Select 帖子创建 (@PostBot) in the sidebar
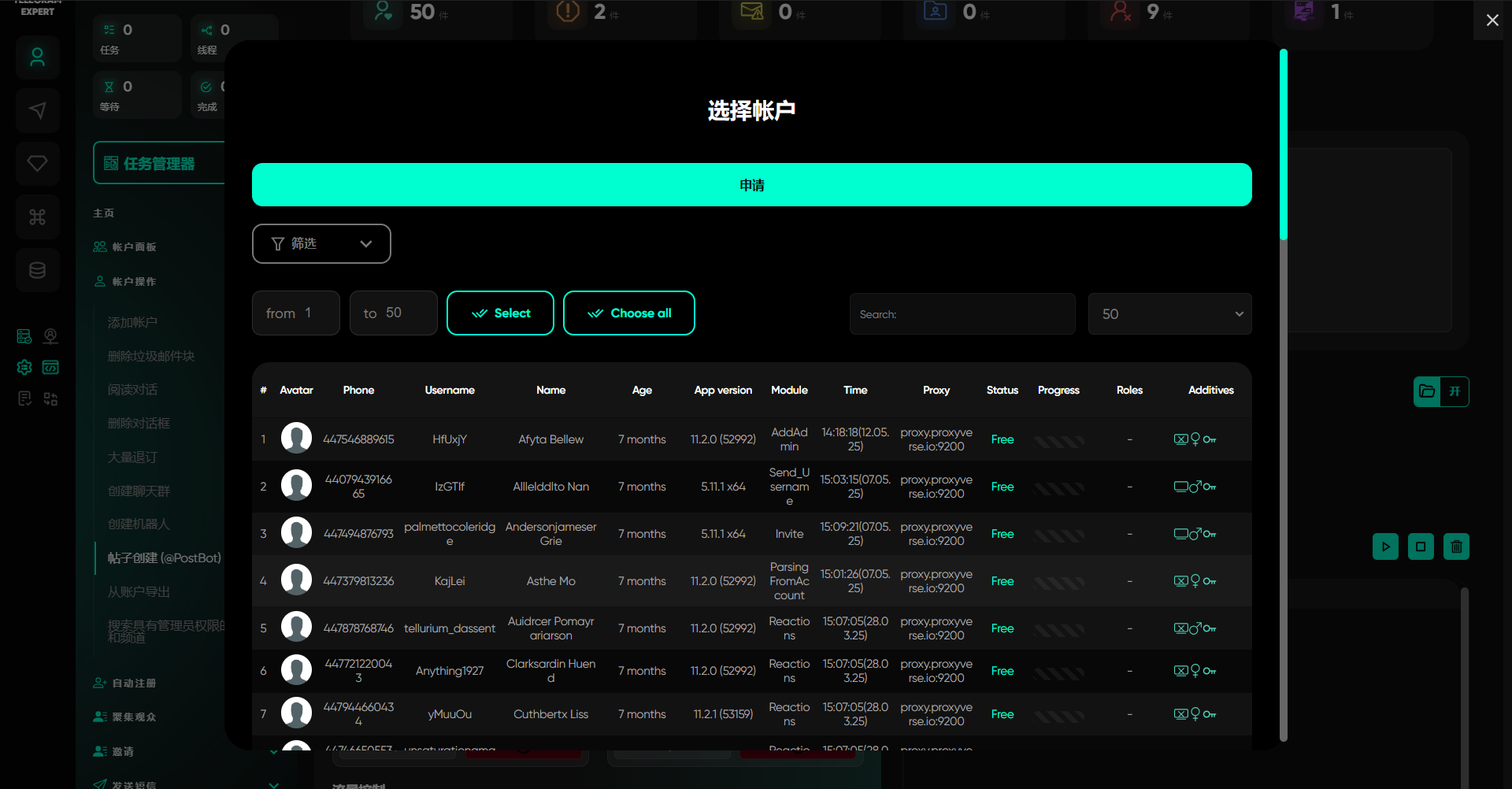 [164, 558]
